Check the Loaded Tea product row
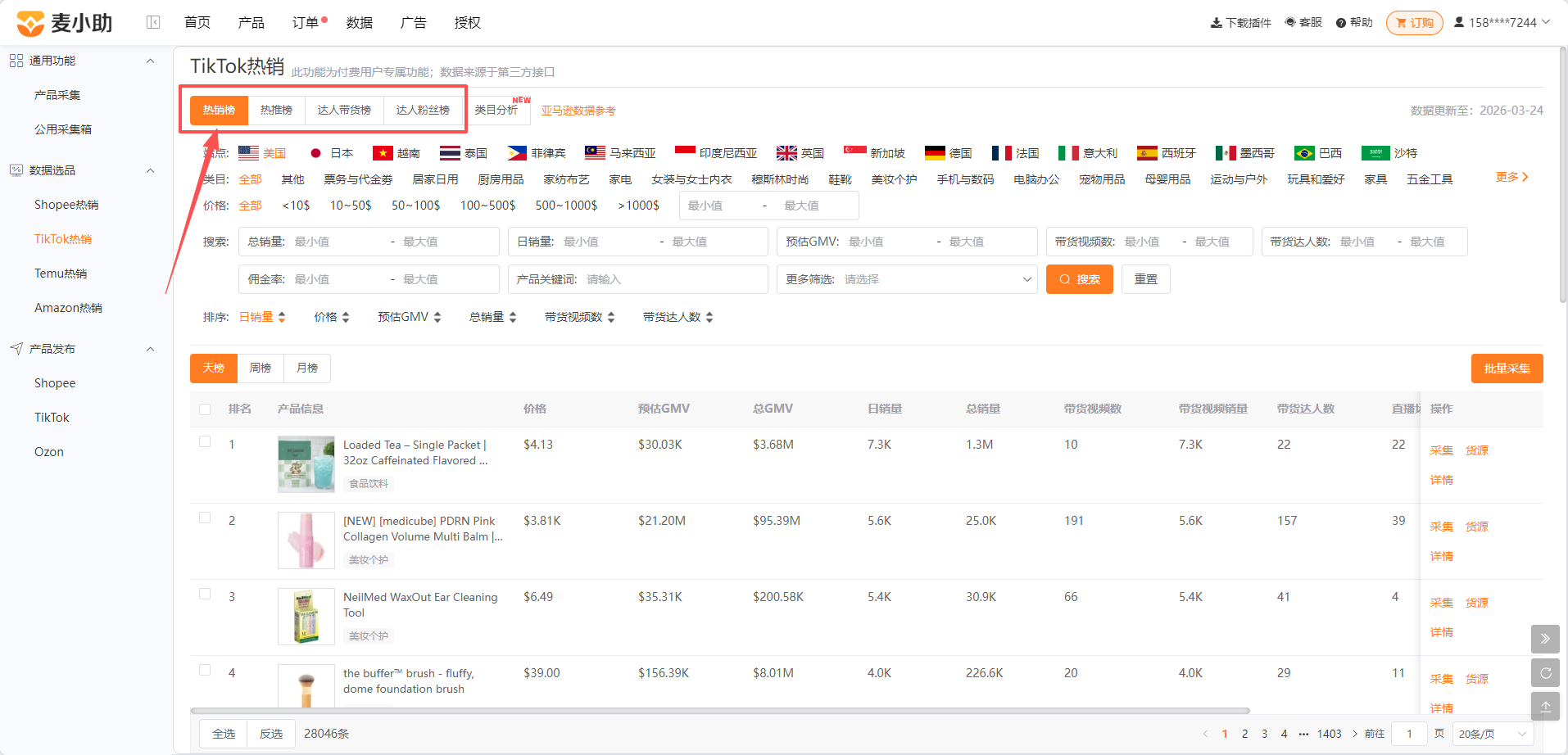The width and height of the screenshot is (1568, 755). pyautogui.click(x=205, y=441)
